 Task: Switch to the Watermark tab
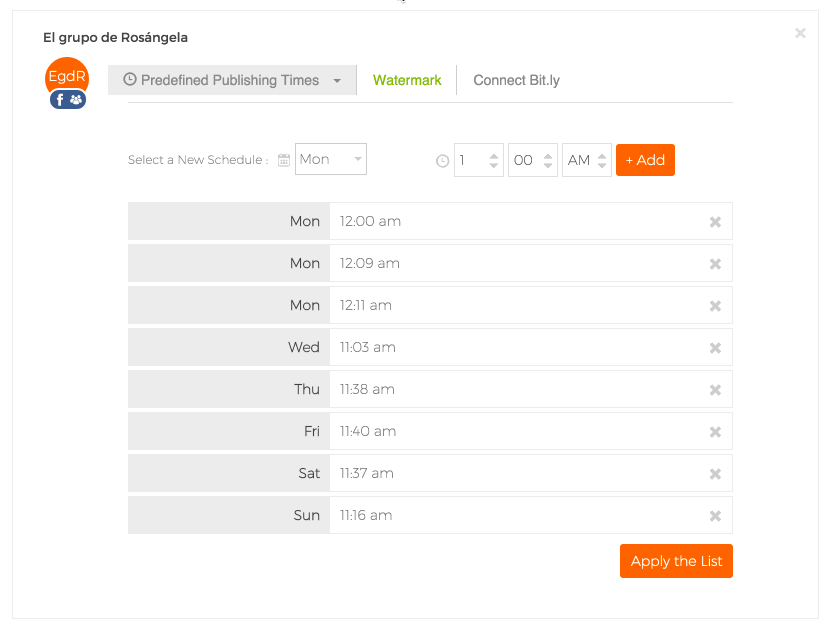407,80
